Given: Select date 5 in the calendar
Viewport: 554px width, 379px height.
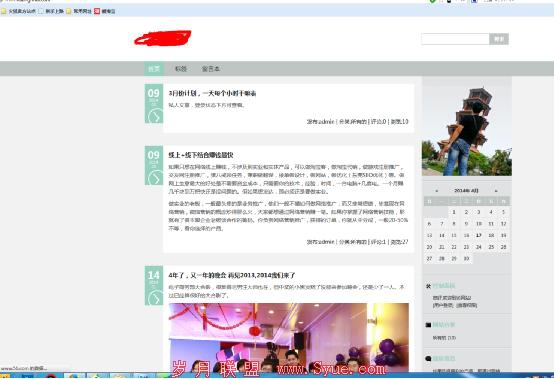Looking at the screenshot, I should tap(503, 212).
